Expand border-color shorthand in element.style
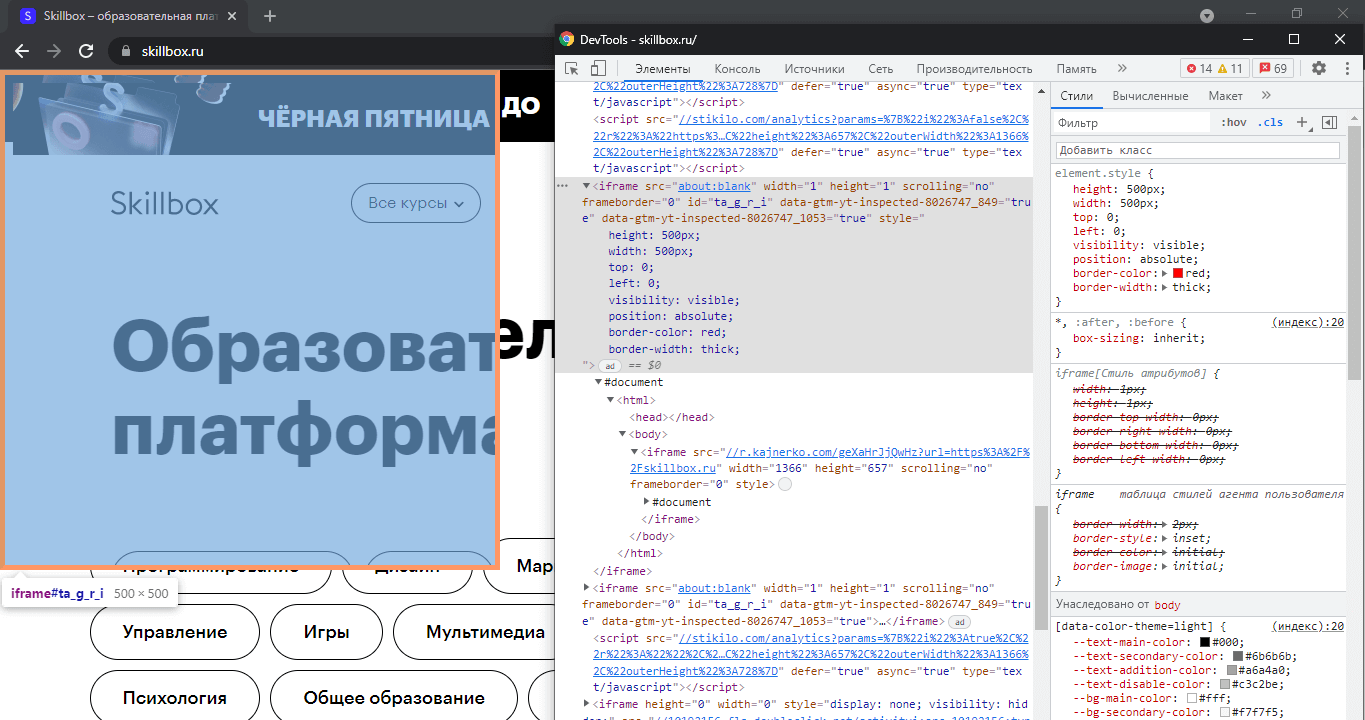 pos(1165,273)
